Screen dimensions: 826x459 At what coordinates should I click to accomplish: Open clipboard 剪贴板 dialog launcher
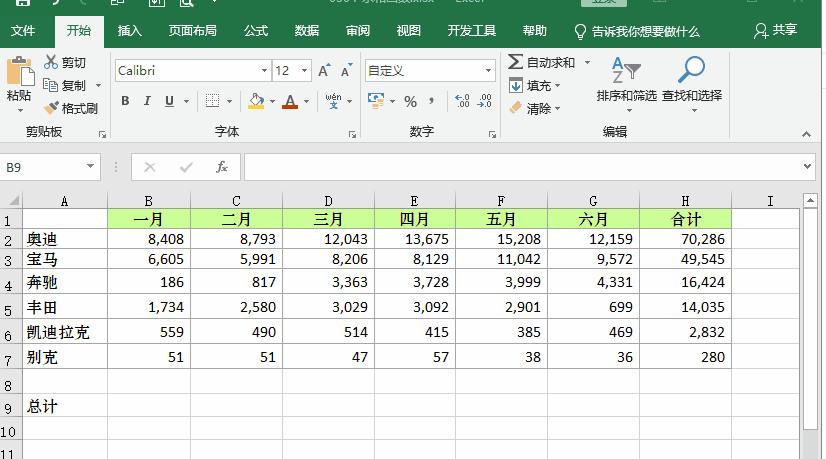(102, 135)
